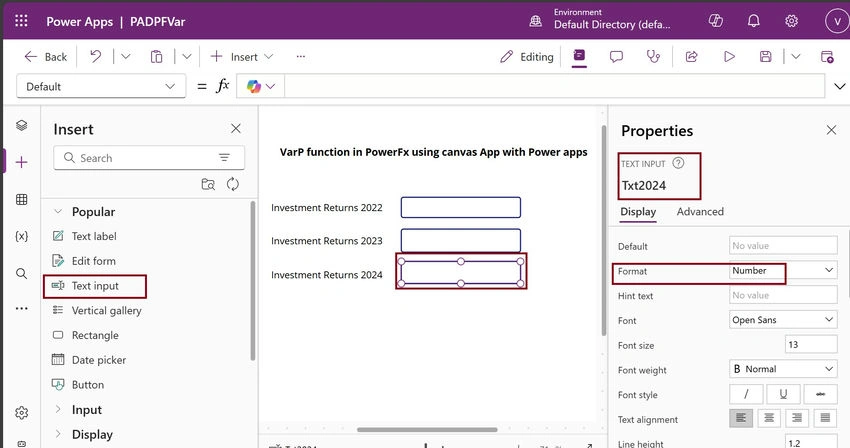Open the Font dropdown showing Open Sans

(x=783, y=320)
